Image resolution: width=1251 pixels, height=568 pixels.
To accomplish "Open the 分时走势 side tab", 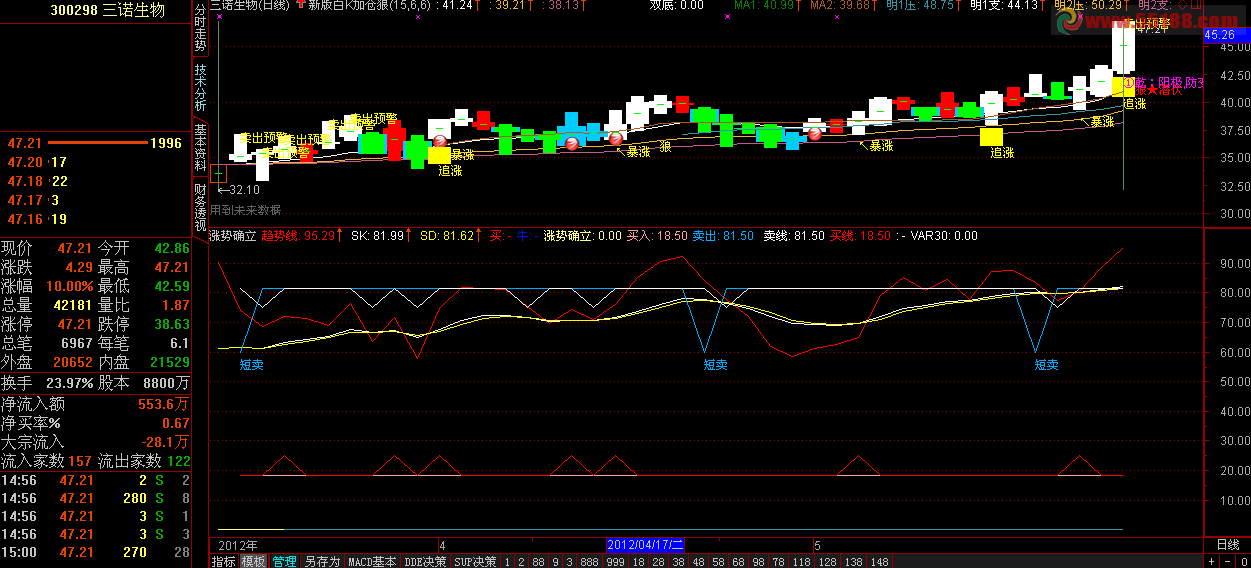I will pyautogui.click(x=200, y=29).
